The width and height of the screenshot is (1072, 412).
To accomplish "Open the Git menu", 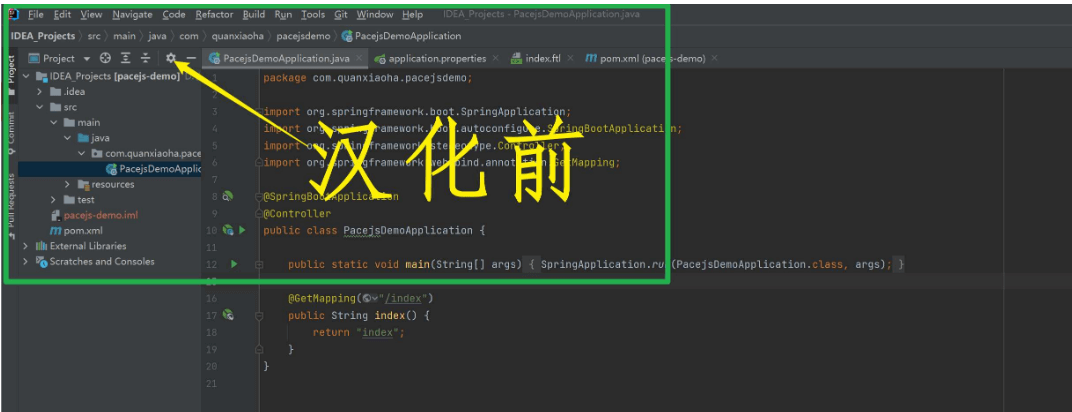I will pos(340,14).
